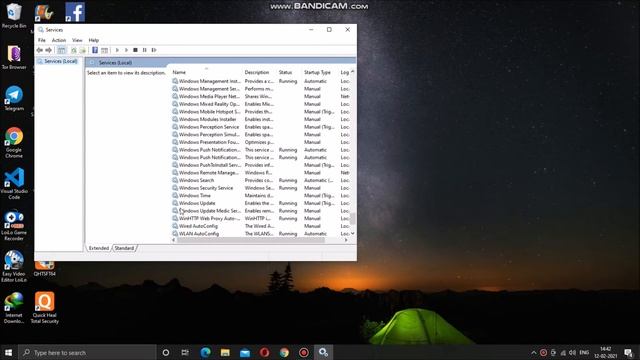Select the Windows Mixed Reality service row
This screenshot has width=640, height=360.
(260, 104)
